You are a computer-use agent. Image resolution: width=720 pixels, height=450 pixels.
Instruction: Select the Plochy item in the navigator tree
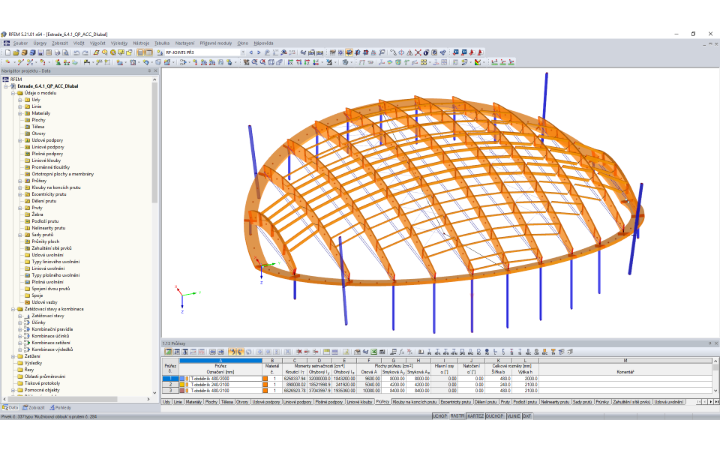pos(38,120)
